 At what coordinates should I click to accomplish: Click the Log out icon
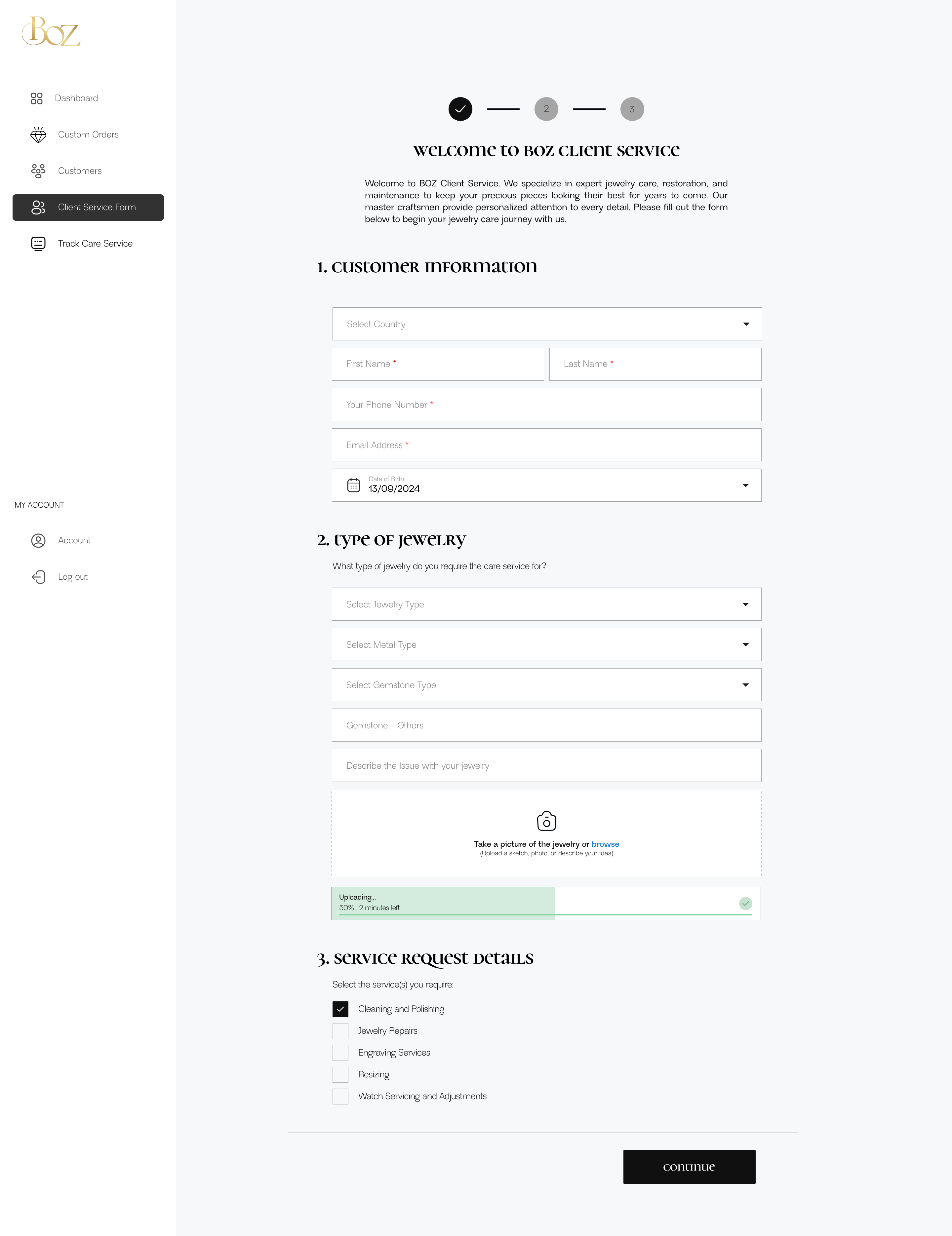(x=38, y=577)
